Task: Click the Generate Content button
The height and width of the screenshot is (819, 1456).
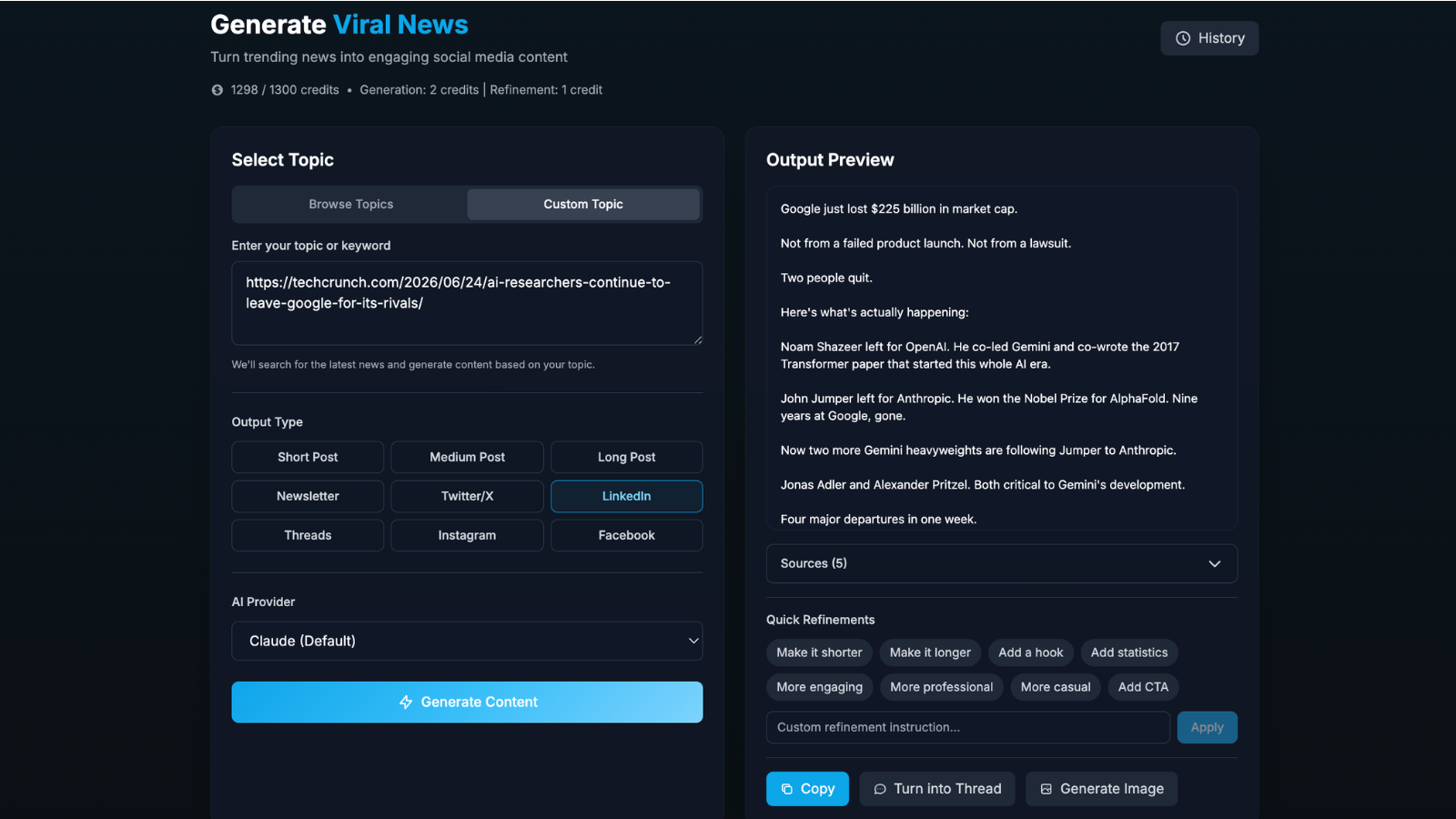Action: coord(467,702)
